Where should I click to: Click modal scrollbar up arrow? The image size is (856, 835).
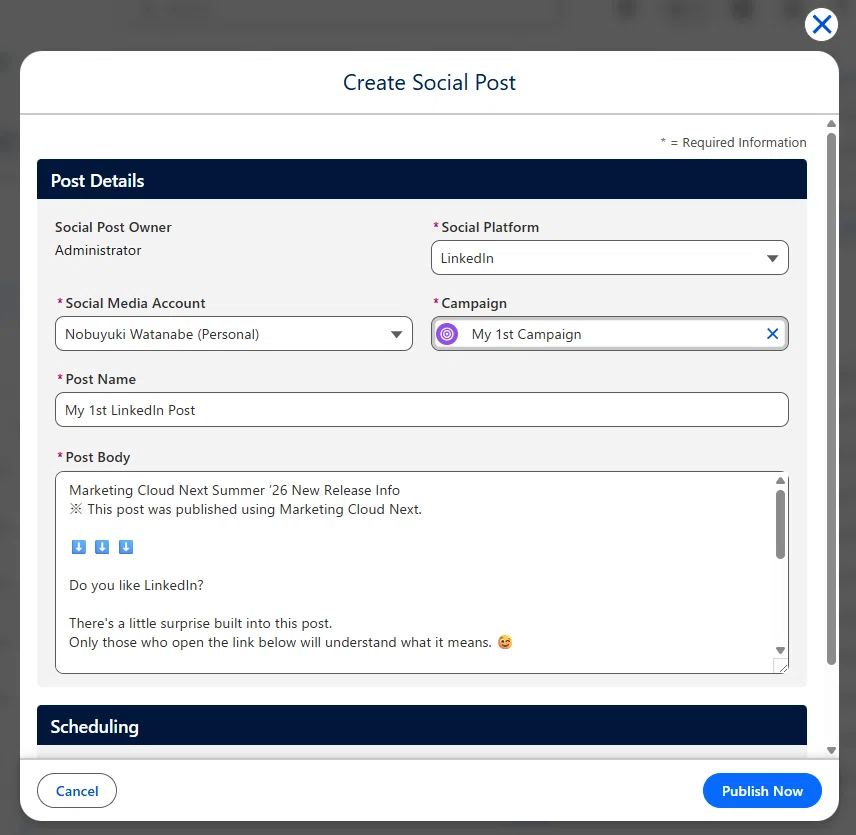click(x=831, y=123)
